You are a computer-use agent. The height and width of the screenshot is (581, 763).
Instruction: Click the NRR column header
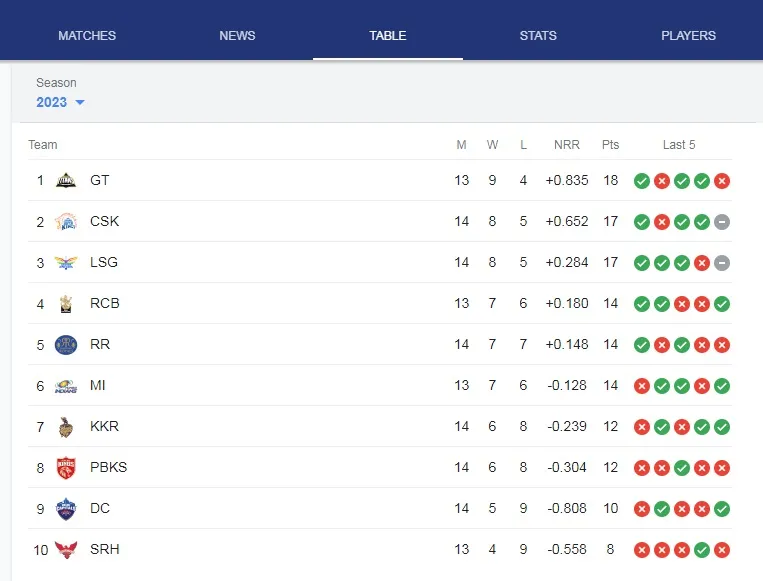pos(567,145)
